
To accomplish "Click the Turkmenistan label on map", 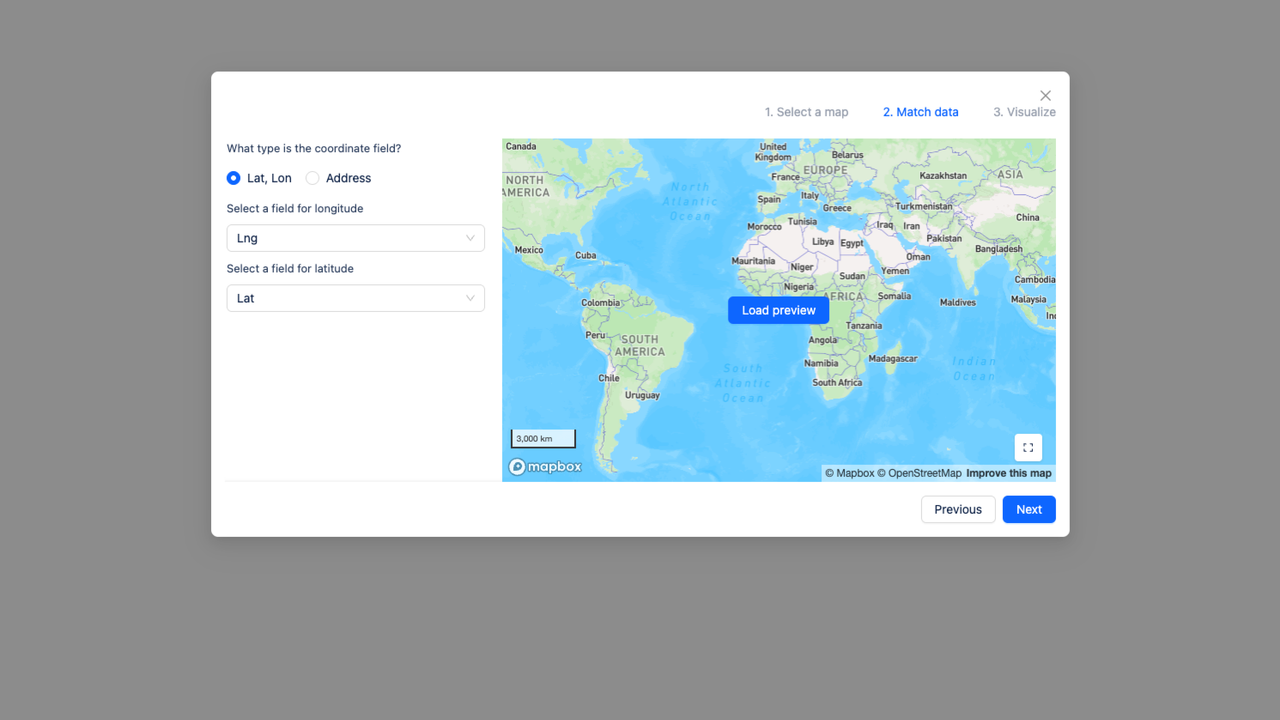I will coord(924,206).
